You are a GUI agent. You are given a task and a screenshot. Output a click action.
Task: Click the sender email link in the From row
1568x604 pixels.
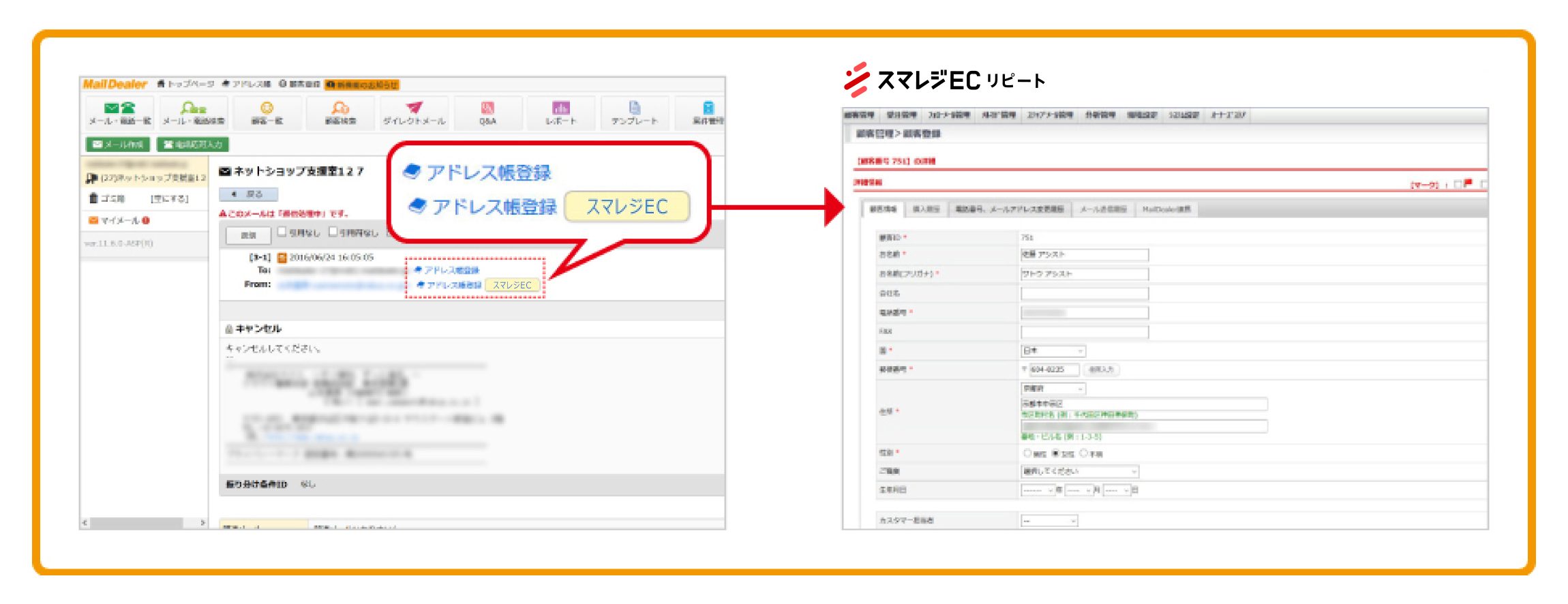(x=341, y=285)
